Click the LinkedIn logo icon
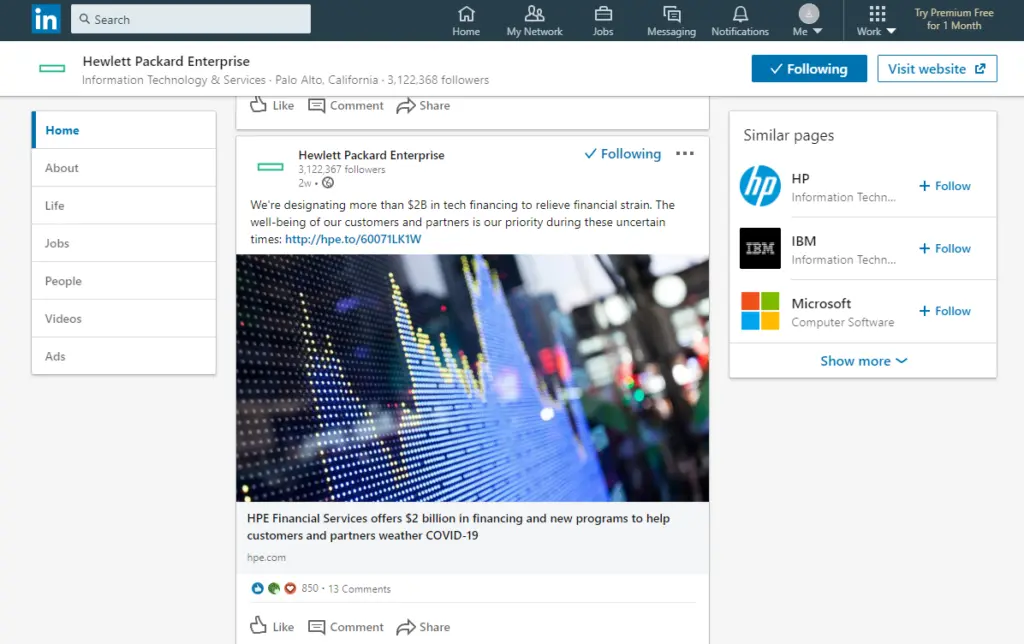1024x644 pixels. click(x=46, y=19)
